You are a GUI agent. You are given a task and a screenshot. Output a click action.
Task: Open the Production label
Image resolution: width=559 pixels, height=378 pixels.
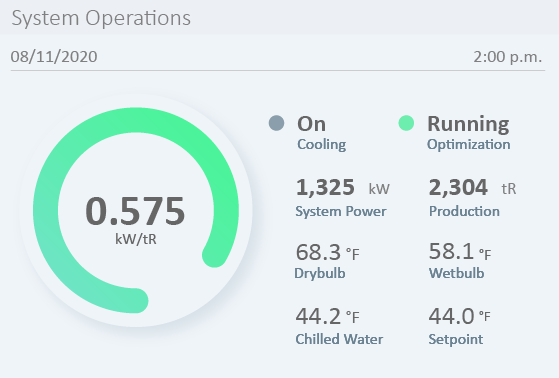[x=464, y=211]
